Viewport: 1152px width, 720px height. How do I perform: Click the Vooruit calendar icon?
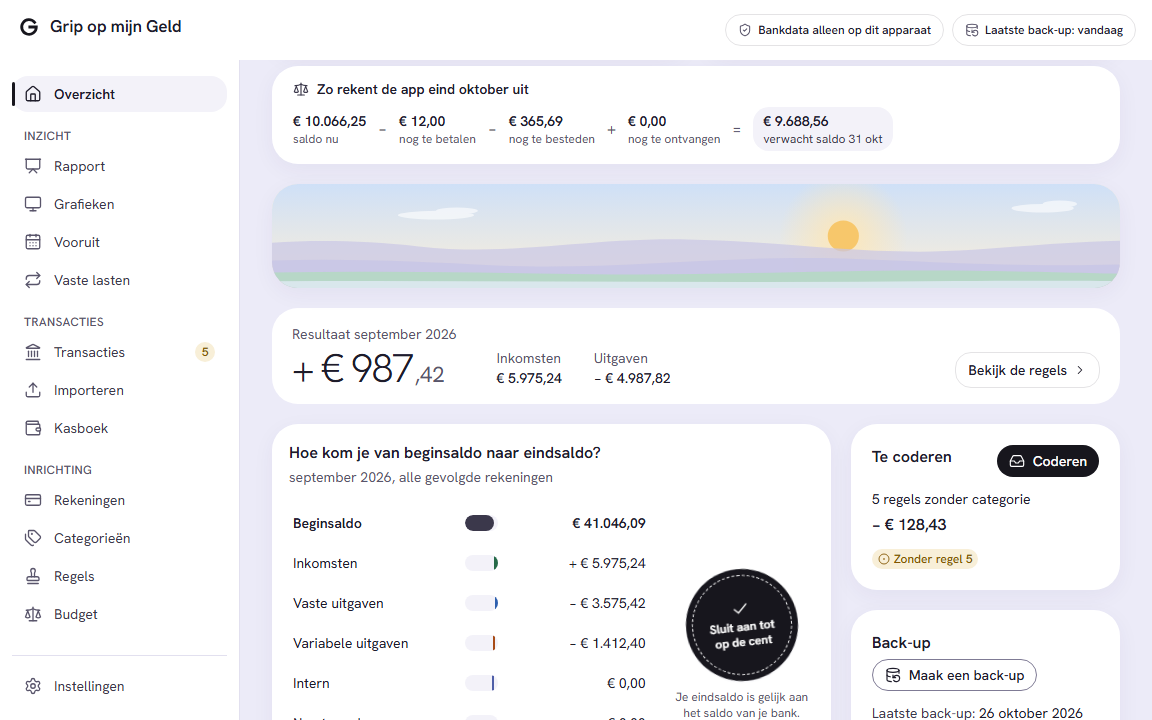pyautogui.click(x=33, y=242)
